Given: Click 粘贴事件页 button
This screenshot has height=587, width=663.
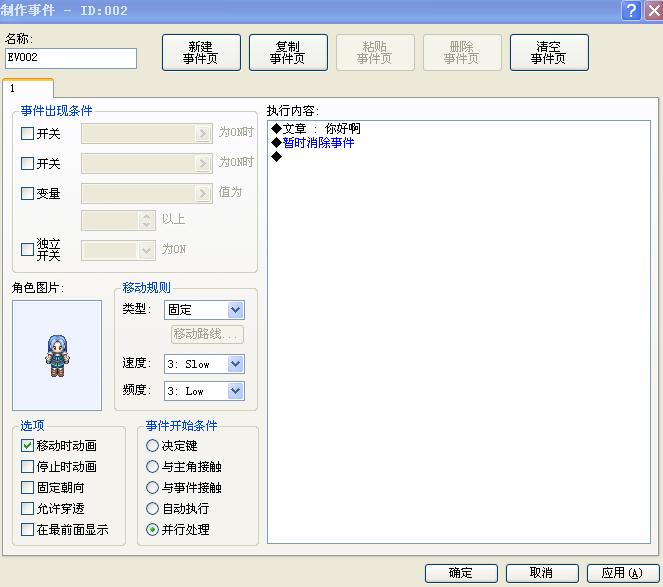Looking at the screenshot, I should coord(375,52).
